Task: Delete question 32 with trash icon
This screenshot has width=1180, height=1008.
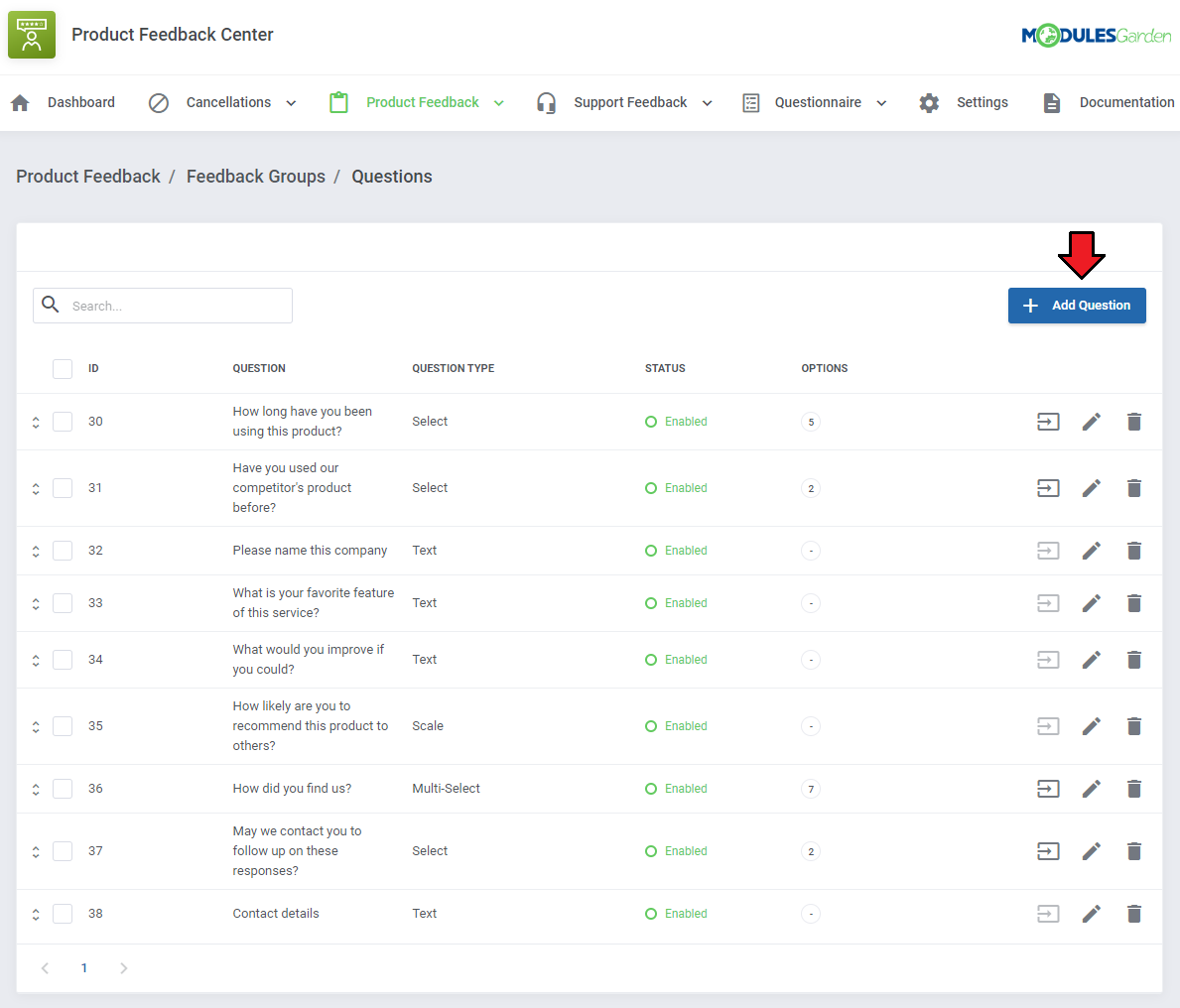Action: tap(1134, 551)
